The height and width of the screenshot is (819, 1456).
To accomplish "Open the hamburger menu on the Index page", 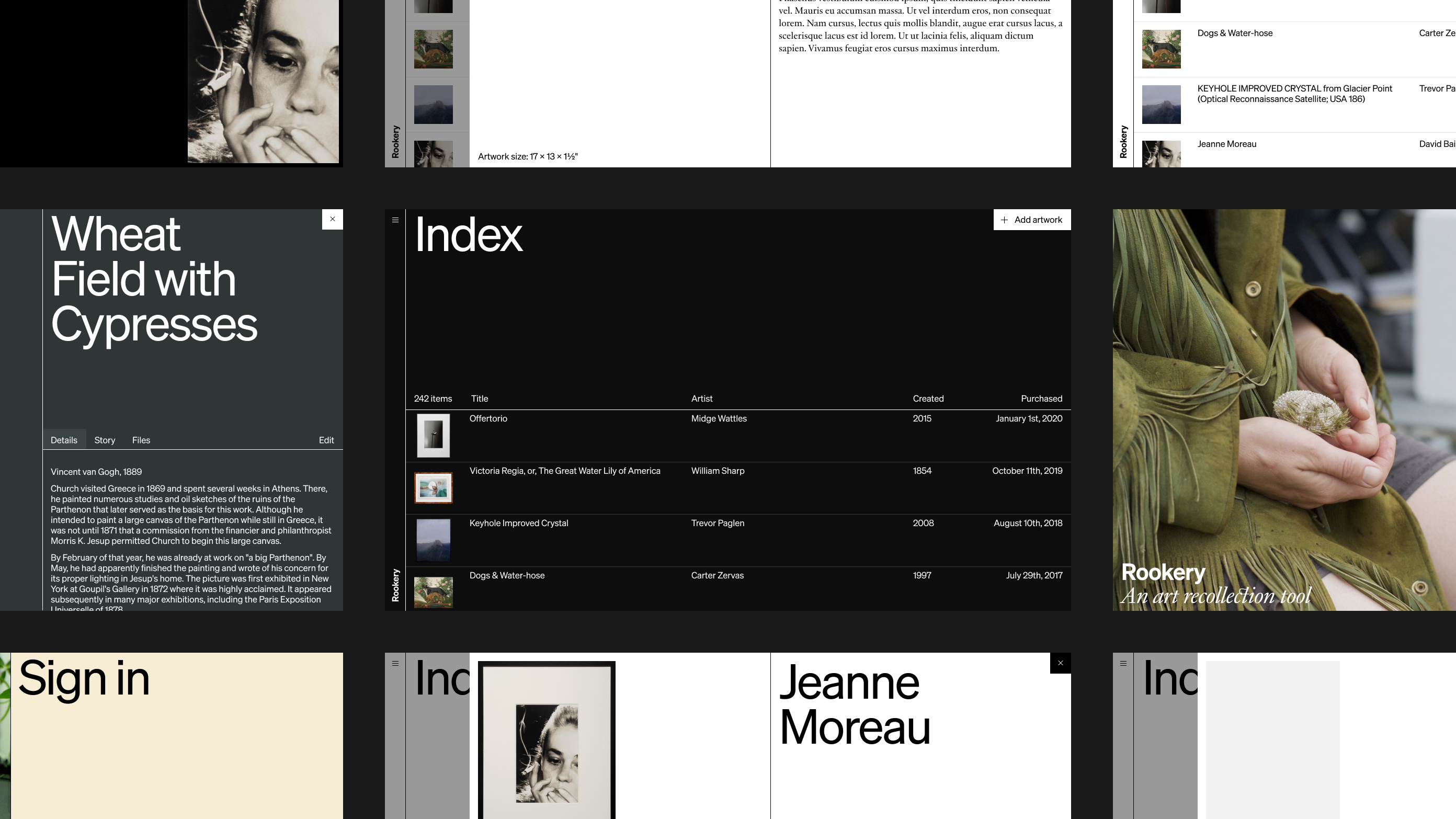I will tap(395, 219).
